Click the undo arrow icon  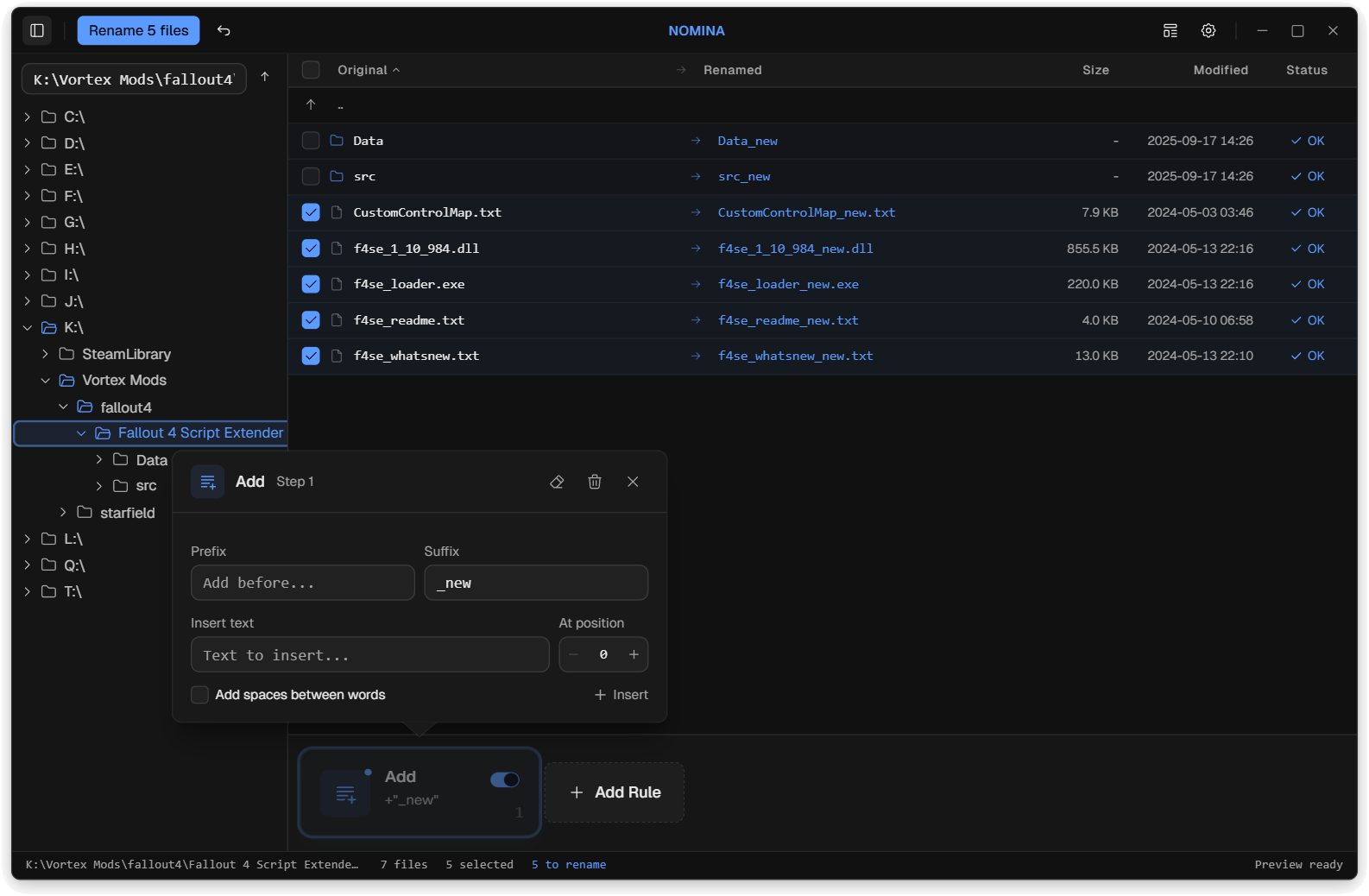(224, 30)
